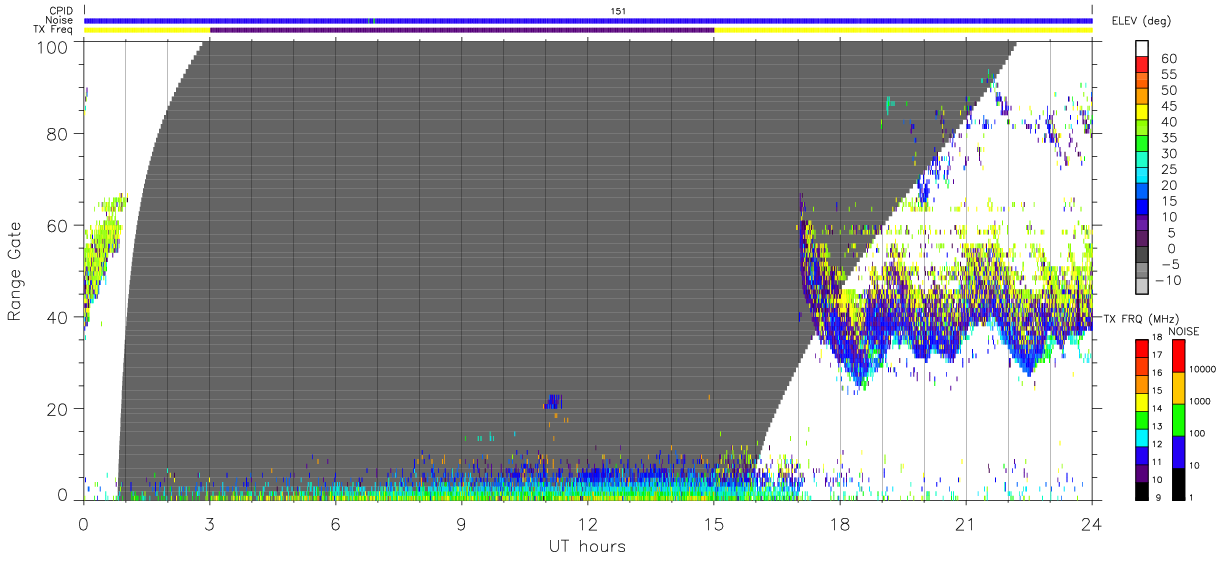Select the green 100 noise level swatch

(1178, 420)
